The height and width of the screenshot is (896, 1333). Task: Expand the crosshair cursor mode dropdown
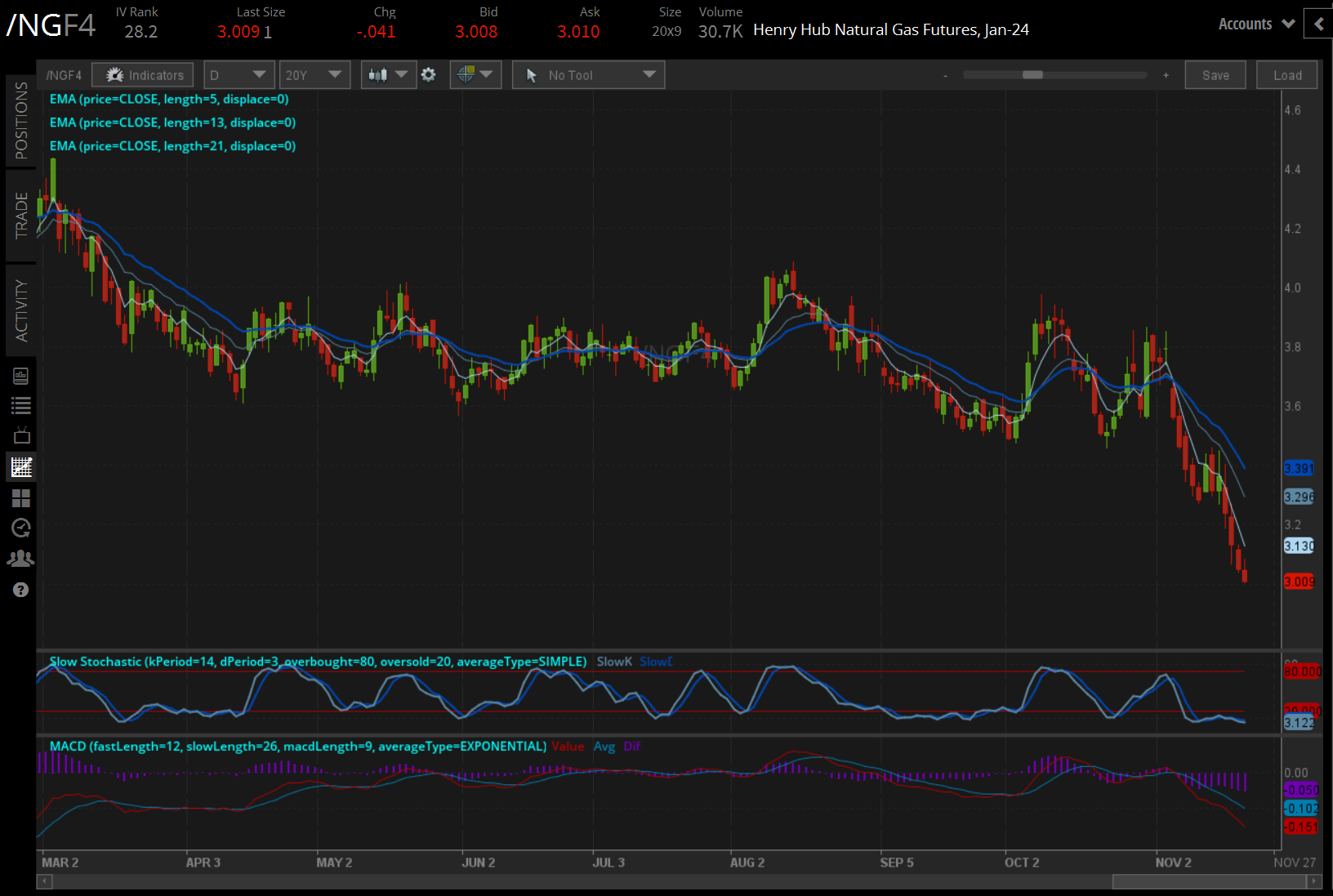475,75
